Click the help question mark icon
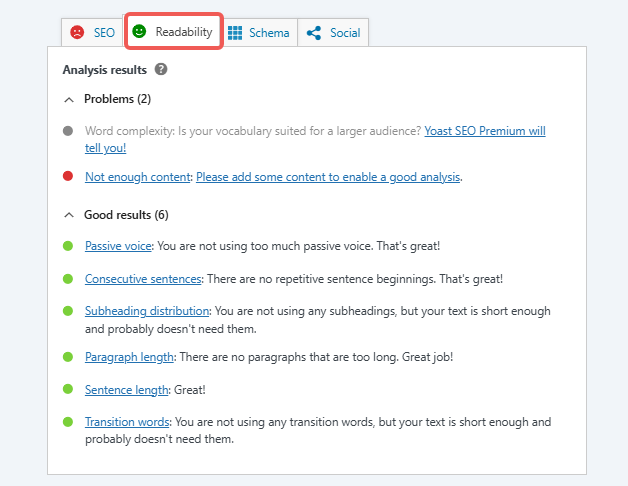 click(x=161, y=70)
